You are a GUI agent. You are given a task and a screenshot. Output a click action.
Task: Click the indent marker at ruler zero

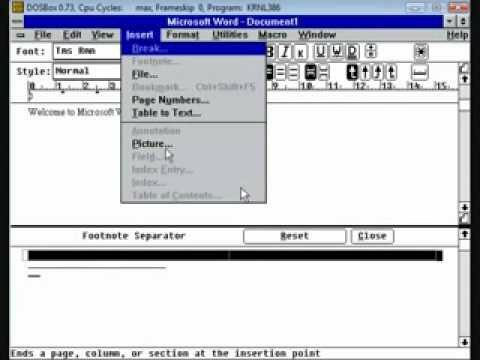point(31,97)
